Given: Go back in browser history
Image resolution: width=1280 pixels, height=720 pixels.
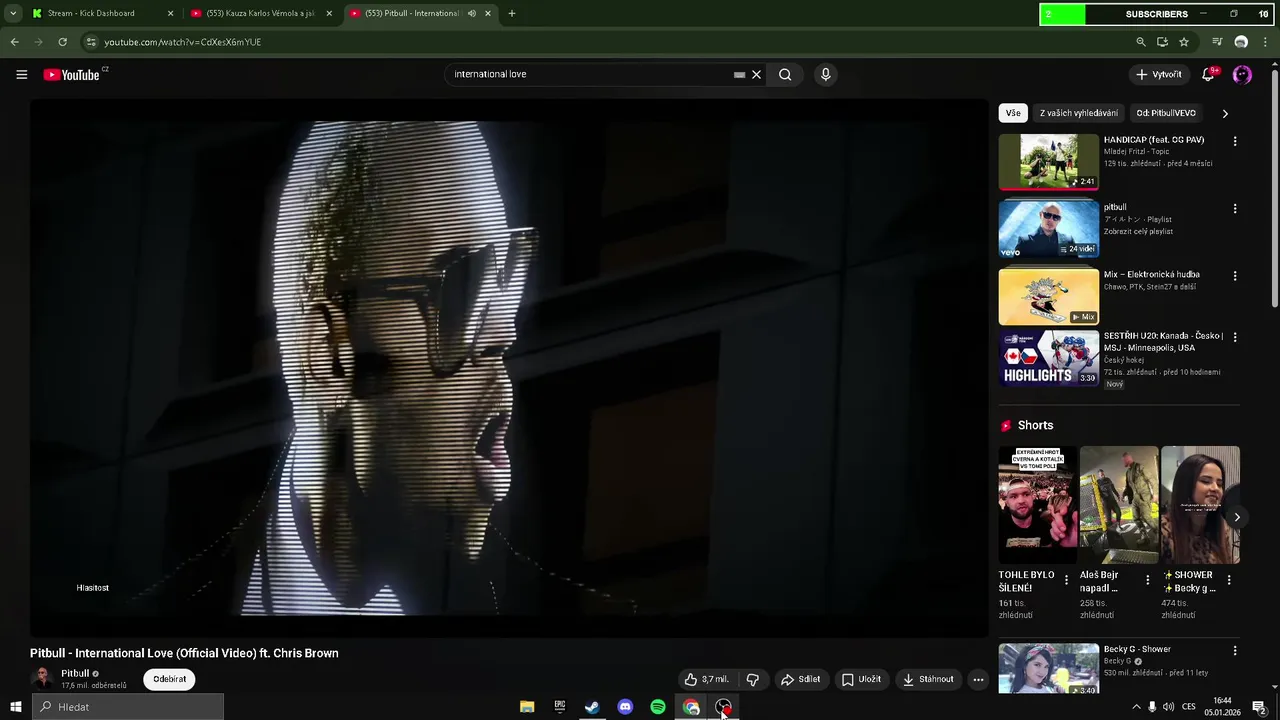Looking at the screenshot, I should [14, 42].
